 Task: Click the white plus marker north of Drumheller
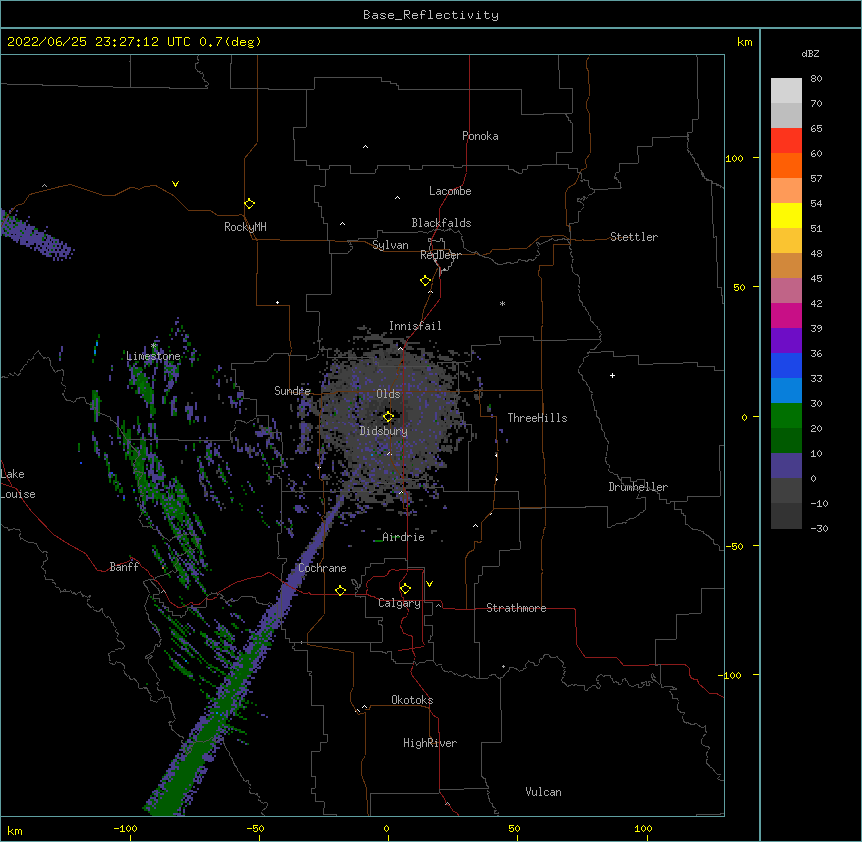click(612, 375)
